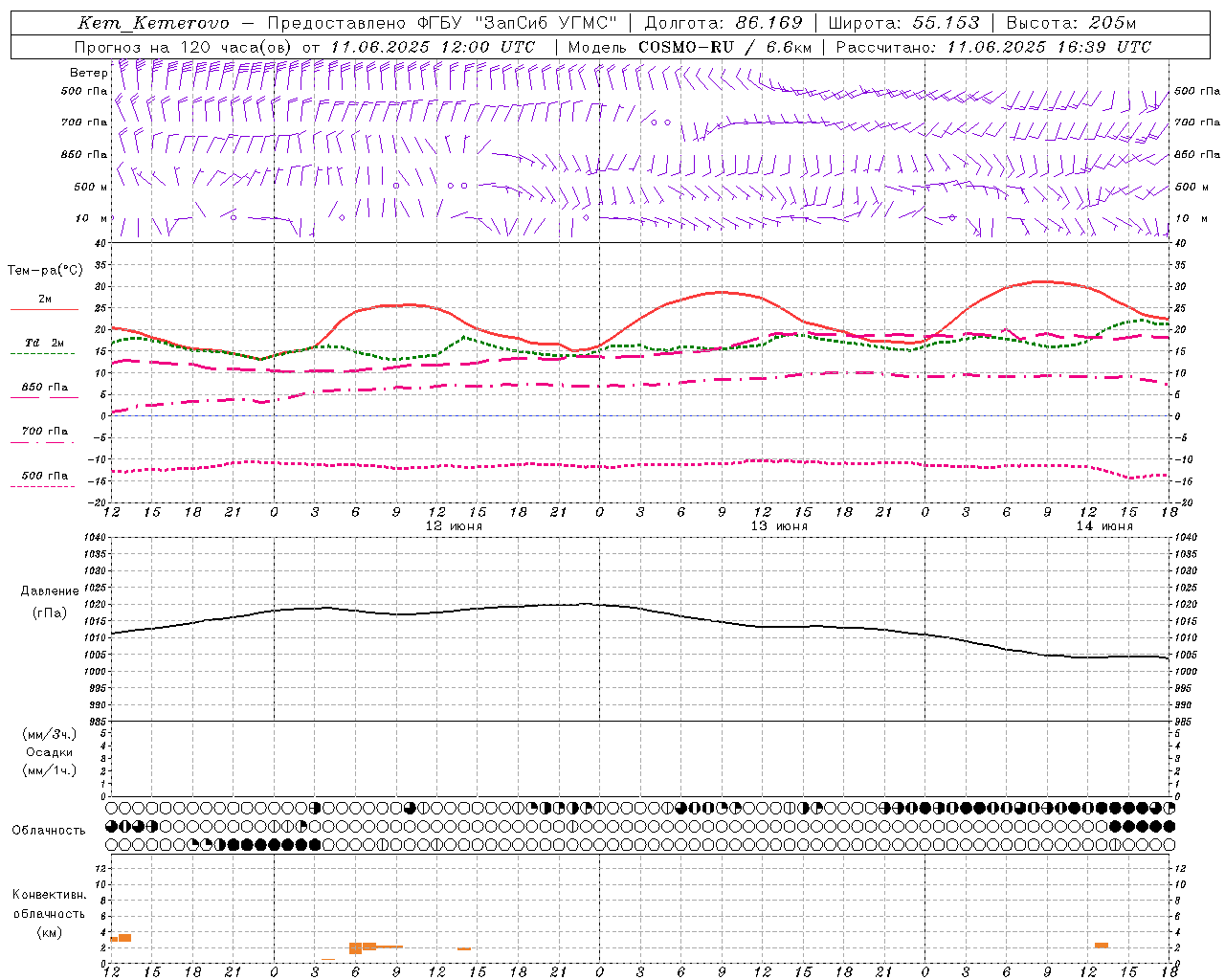Click the Ветер wind panel label

88,73
